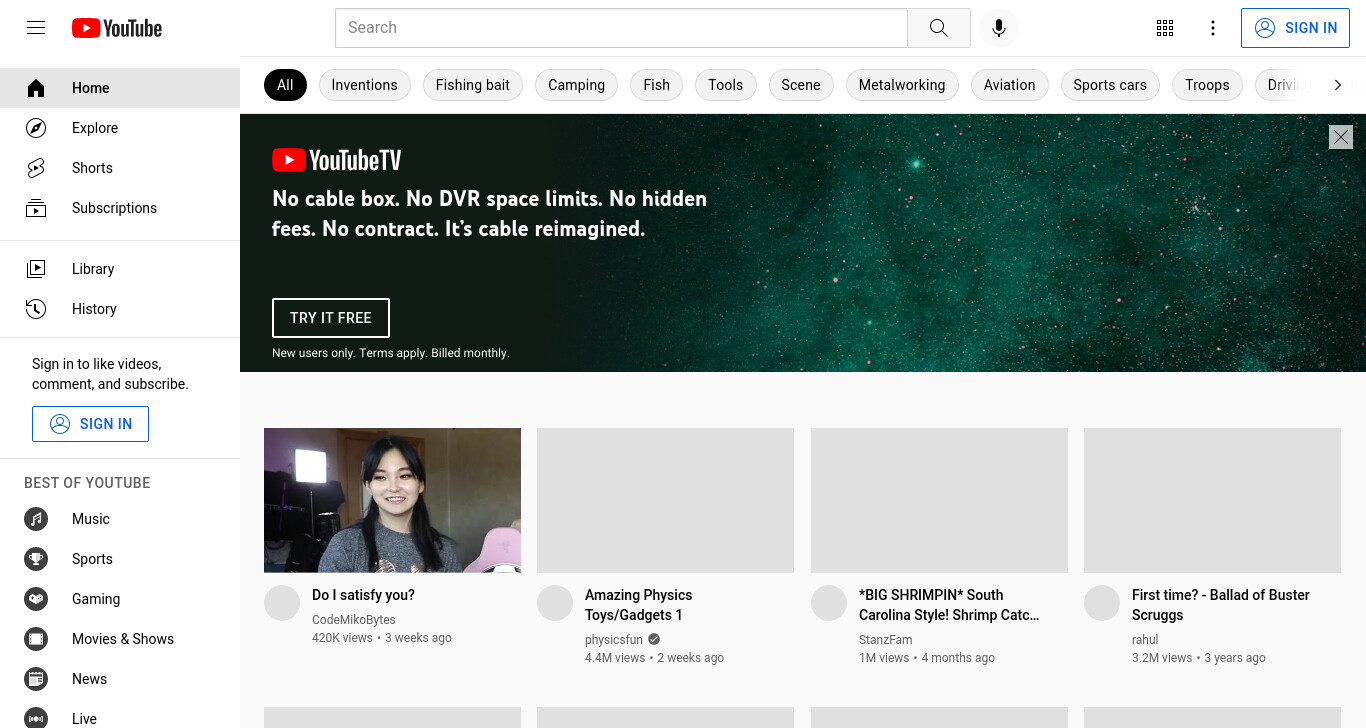Select the Inventions filter chip
1366x728 pixels.
[x=364, y=85]
